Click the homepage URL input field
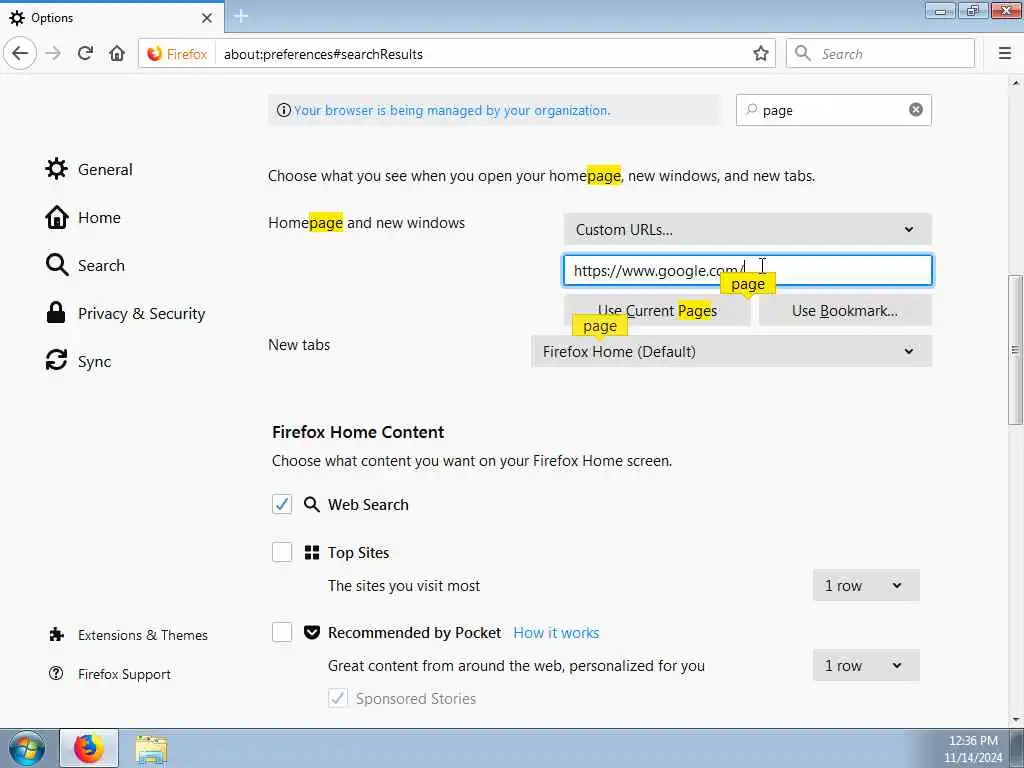This screenshot has width=1024, height=768. (748, 270)
